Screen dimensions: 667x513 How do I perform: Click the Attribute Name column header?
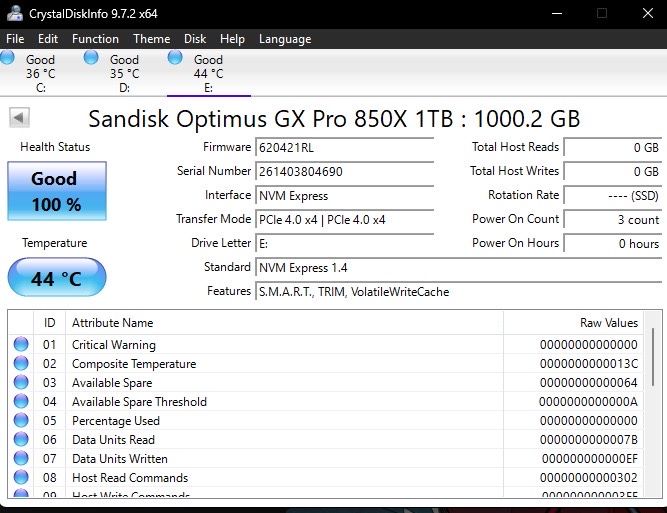pos(284,323)
